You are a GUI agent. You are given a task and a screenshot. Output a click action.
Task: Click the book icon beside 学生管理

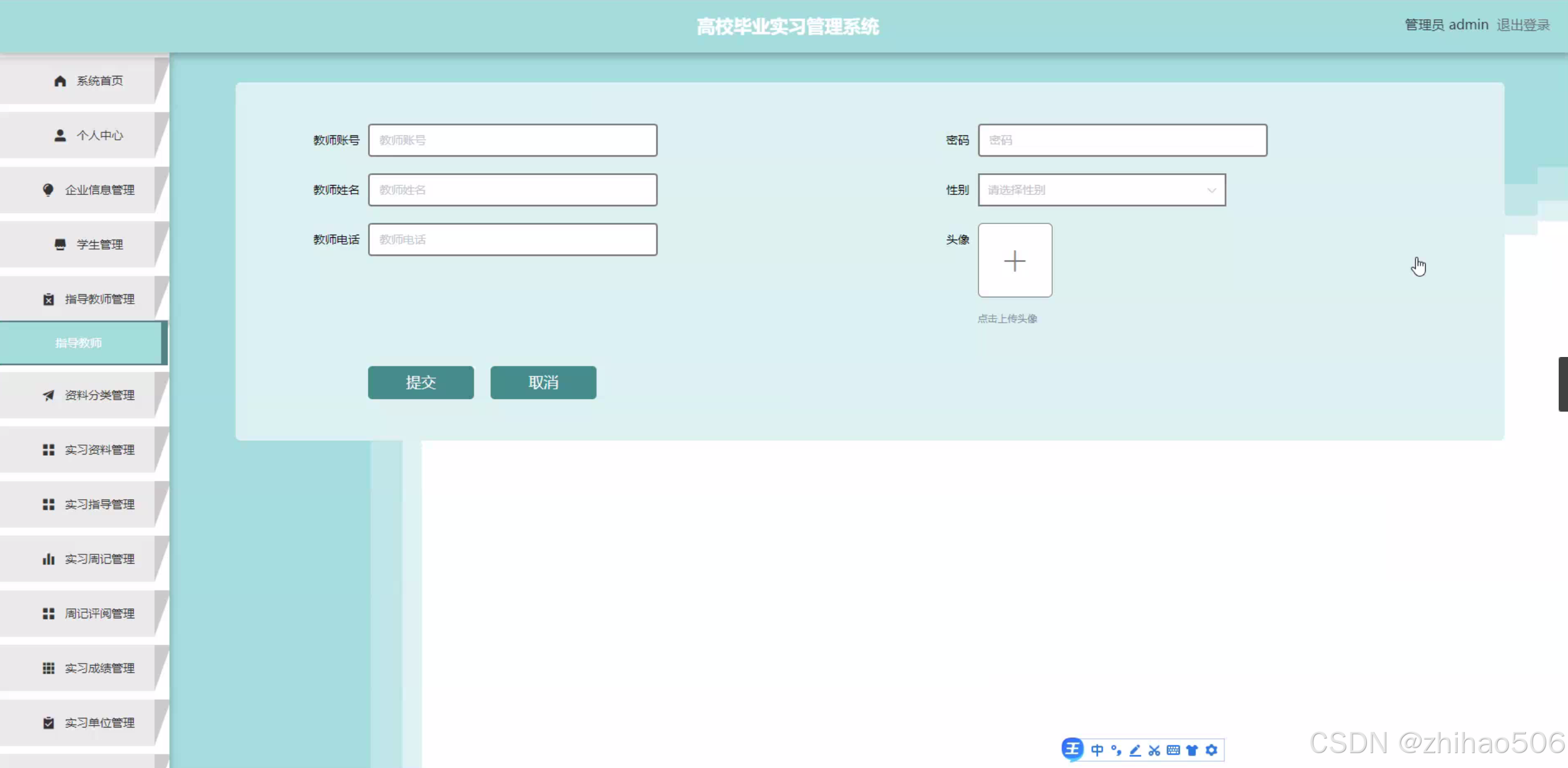pos(60,244)
